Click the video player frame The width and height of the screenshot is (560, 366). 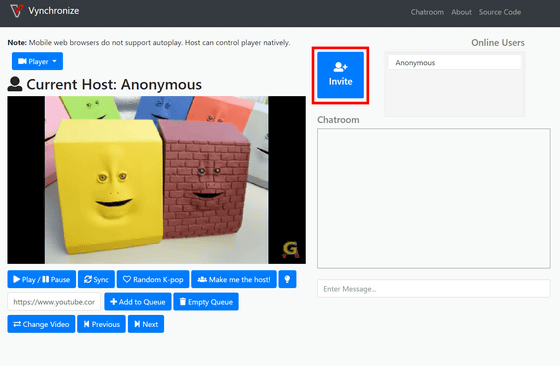[x=156, y=180]
